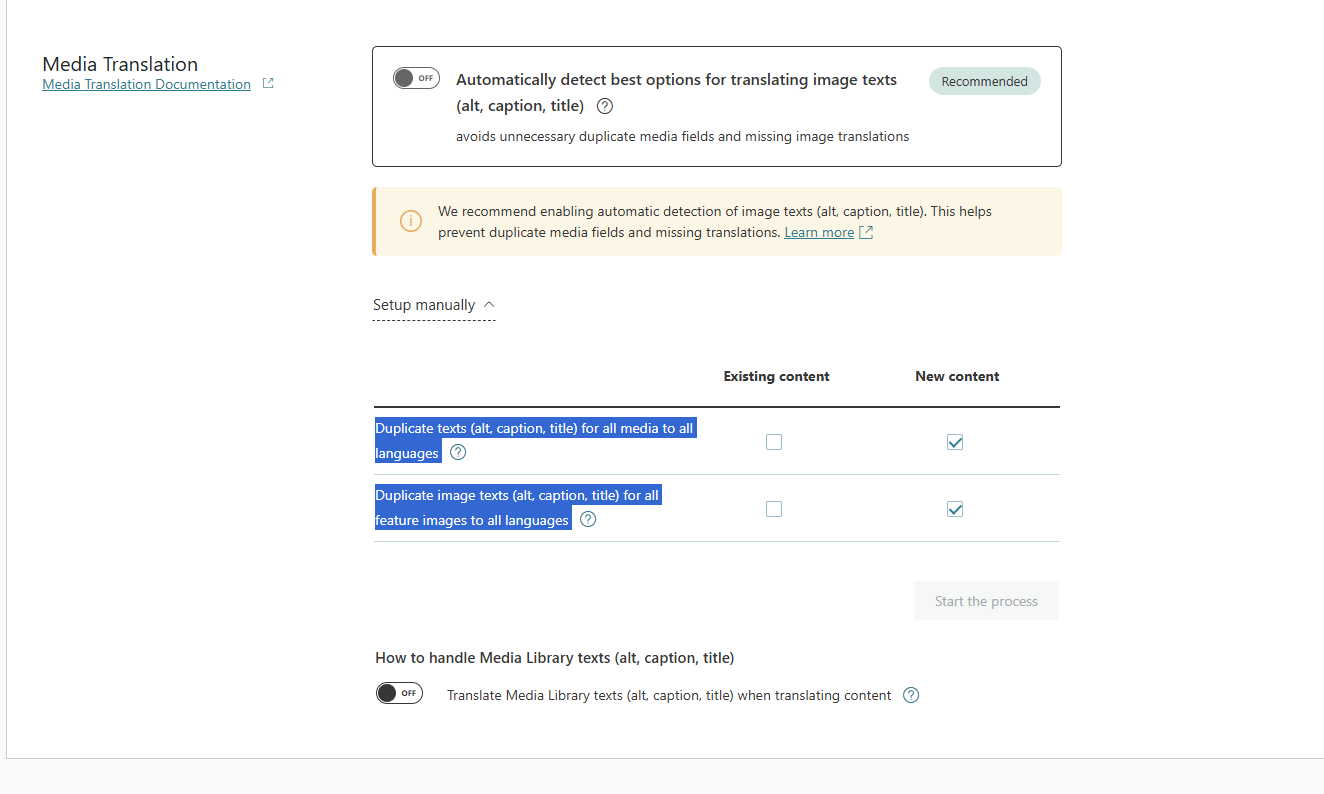Open the Media Translation Documentation link
The width and height of the screenshot is (1324, 794).
pyautogui.click(x=146, y=85)
